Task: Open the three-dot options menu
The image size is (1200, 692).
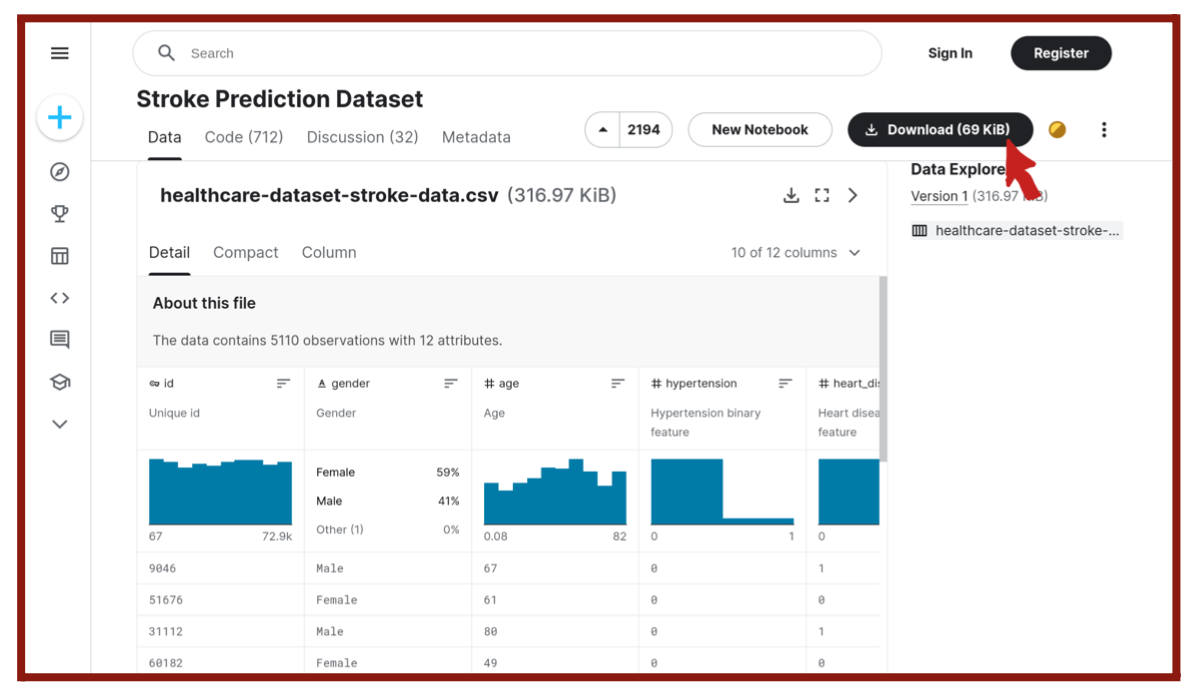Action: coord(1103,129)
